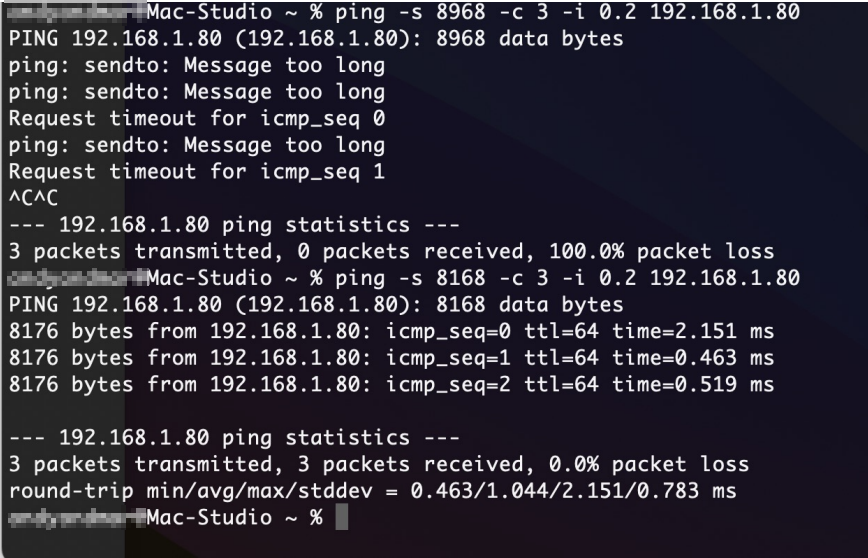
Task: Click the last "ping: sendto: Message too long" error
Action: pyautogui.click(x=196, y=145)
